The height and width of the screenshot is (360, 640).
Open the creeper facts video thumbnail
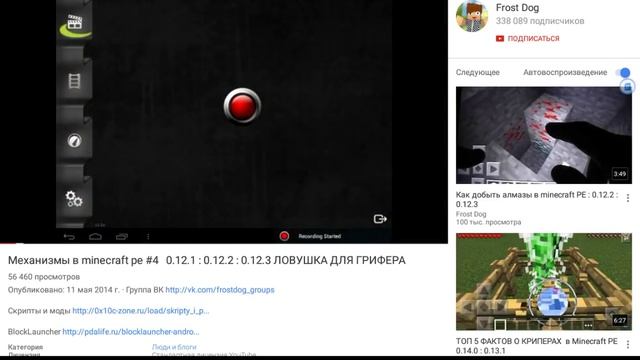tap(544, 282)
